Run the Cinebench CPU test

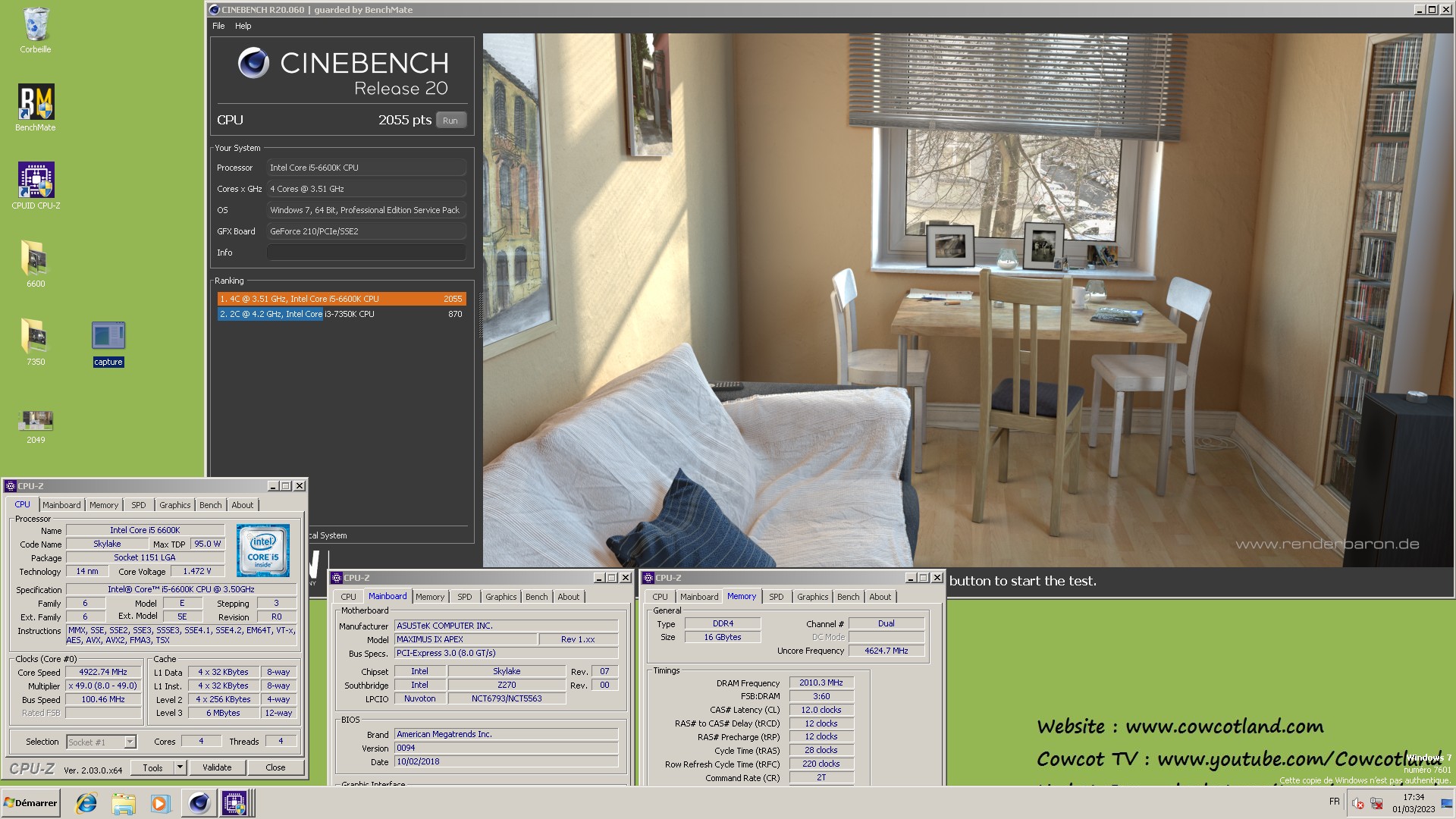pos(450,121)
